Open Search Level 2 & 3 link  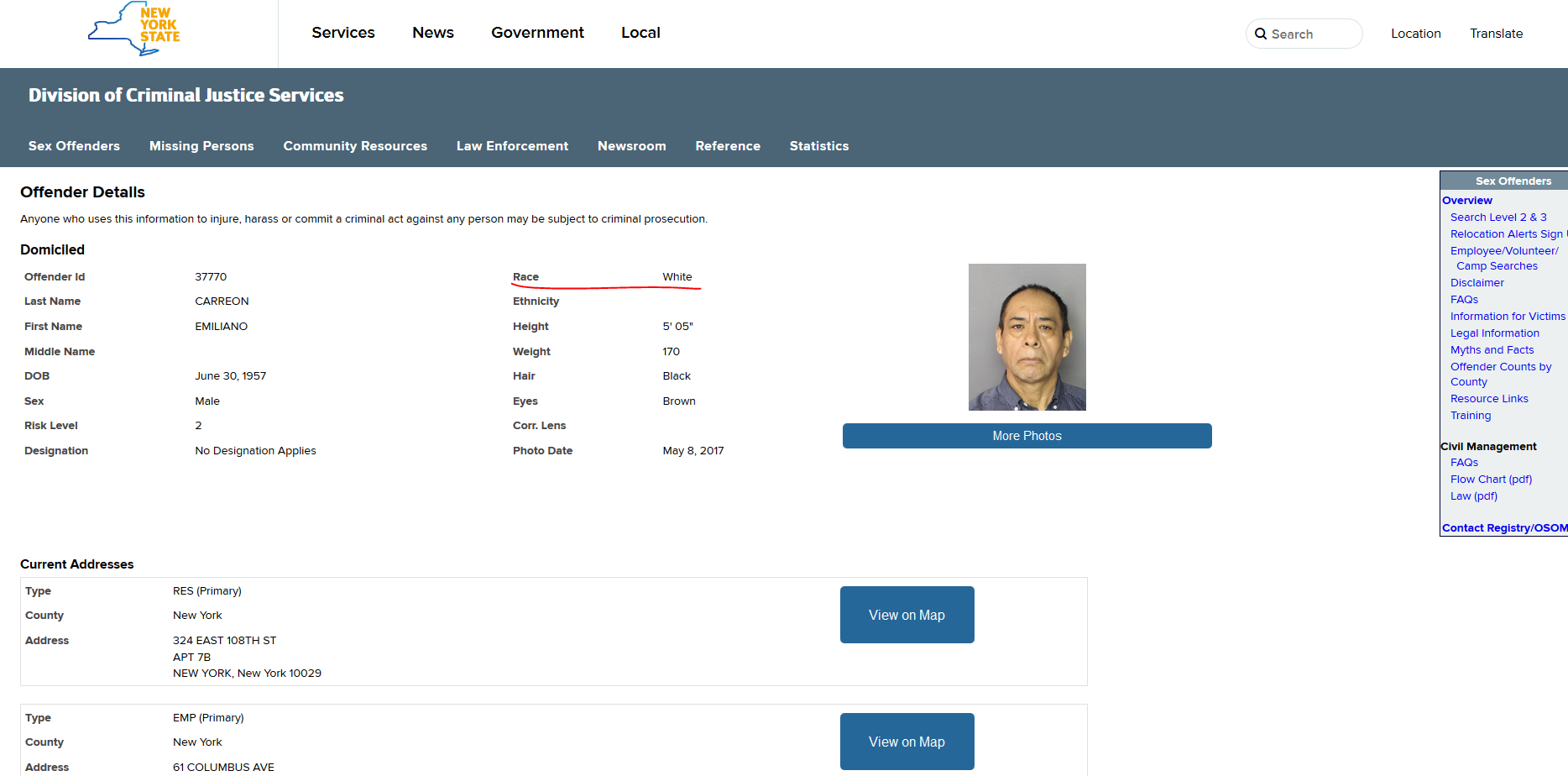click(x=1497, y=218)
